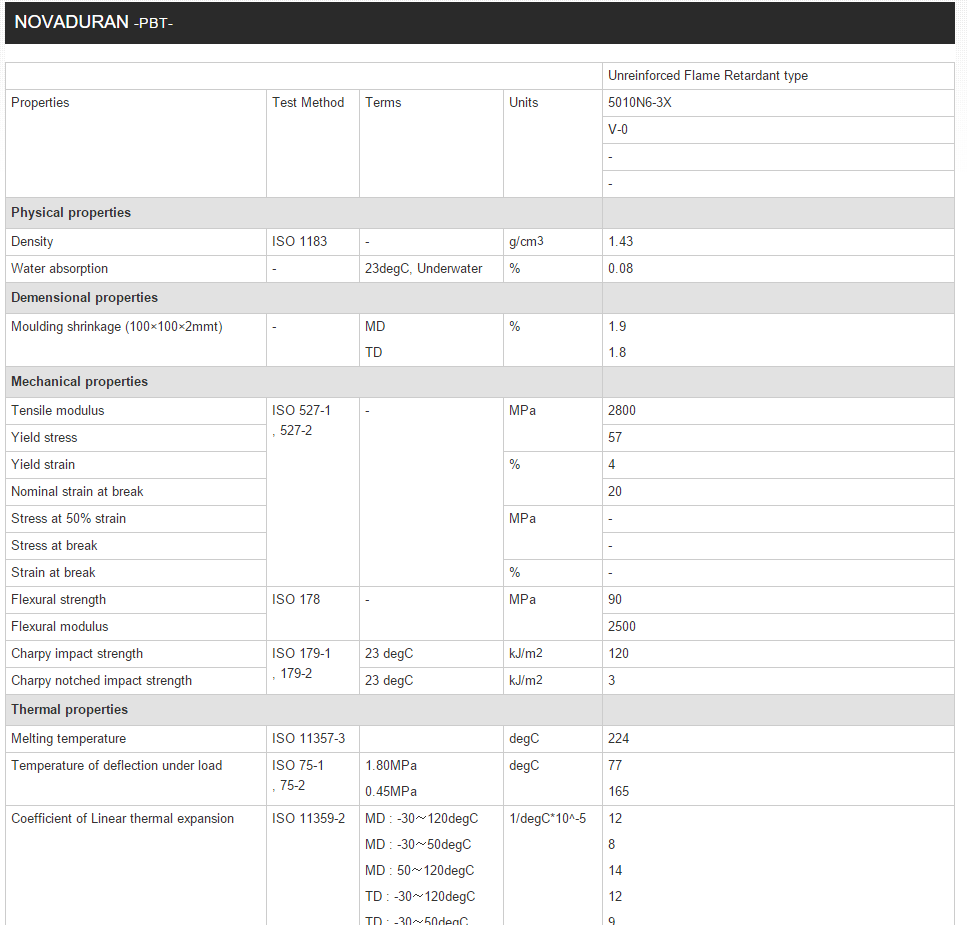967x925 pixels.
Task: Click the 'Thermal properties' section heading
Action: click(69, 709)
